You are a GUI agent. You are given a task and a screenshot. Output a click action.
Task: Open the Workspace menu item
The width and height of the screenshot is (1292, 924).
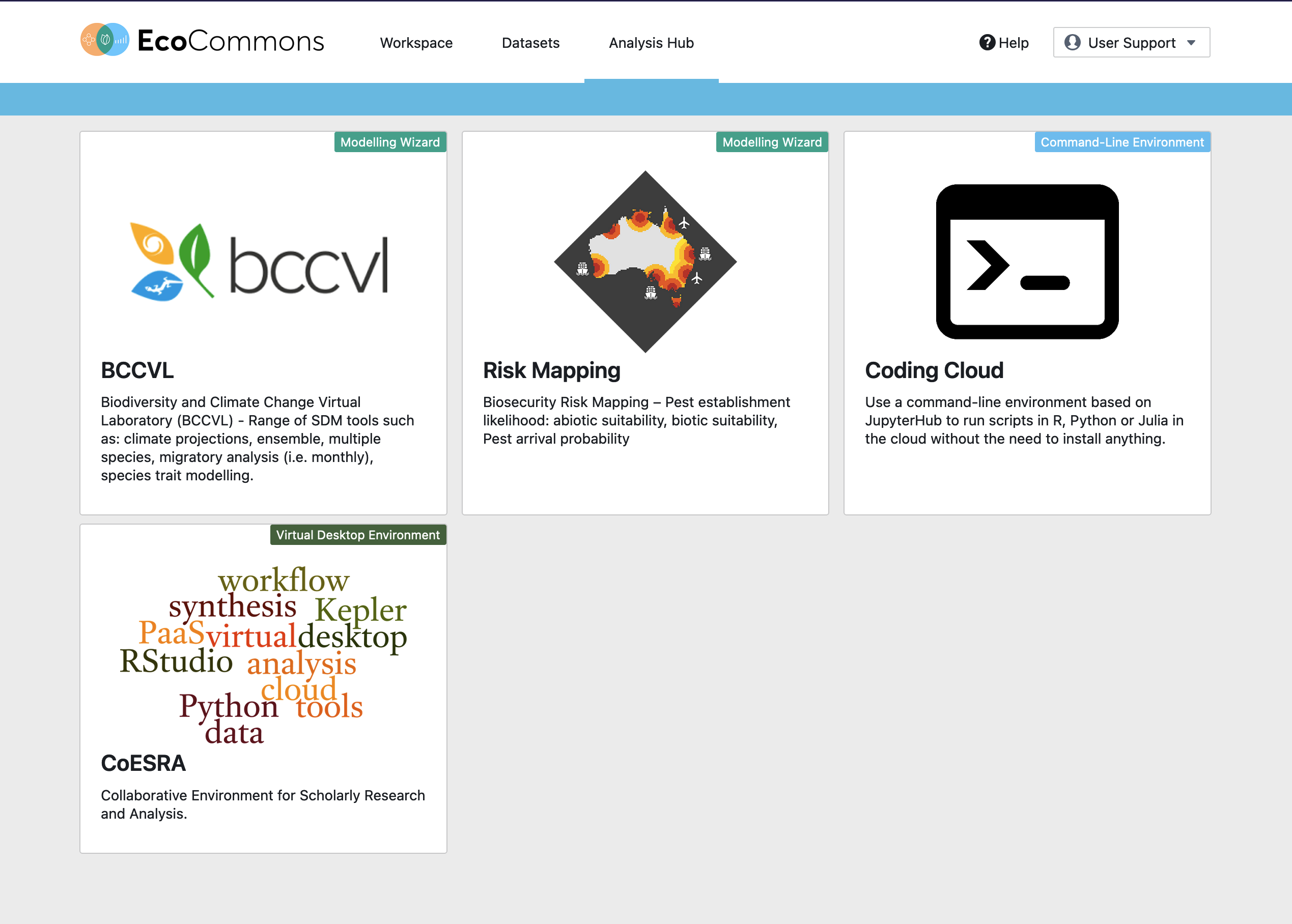coord(416,43)
